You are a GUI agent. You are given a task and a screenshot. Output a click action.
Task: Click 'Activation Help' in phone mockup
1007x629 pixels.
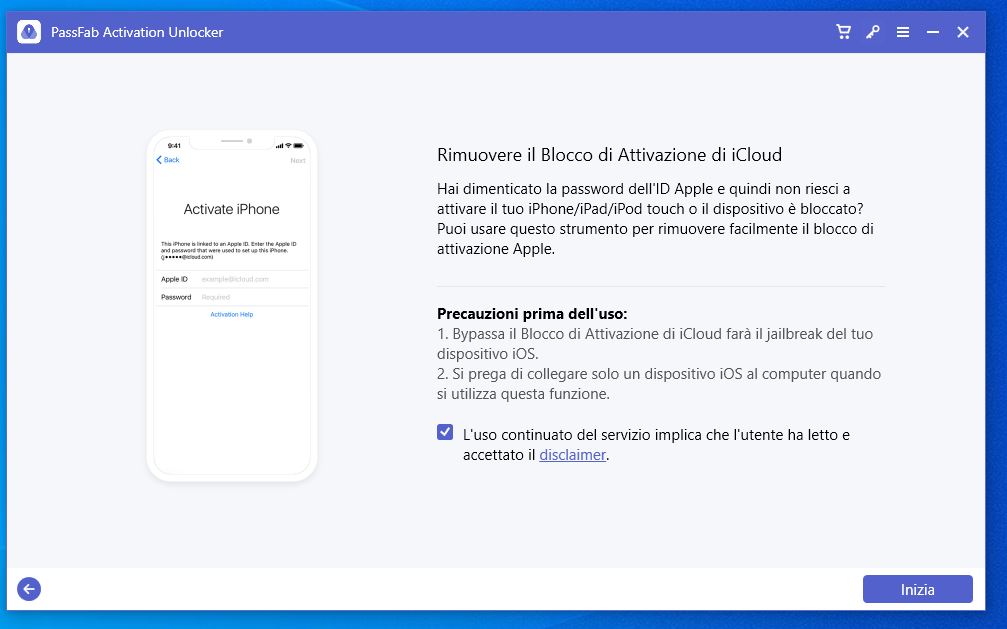click(x=232, y=314)
